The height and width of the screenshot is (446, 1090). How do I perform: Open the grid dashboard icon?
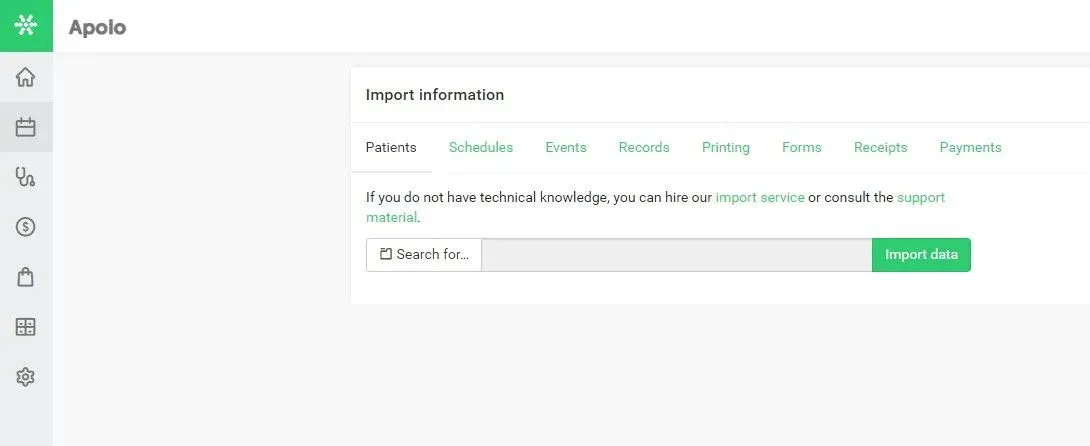click(x=26, y=327)
